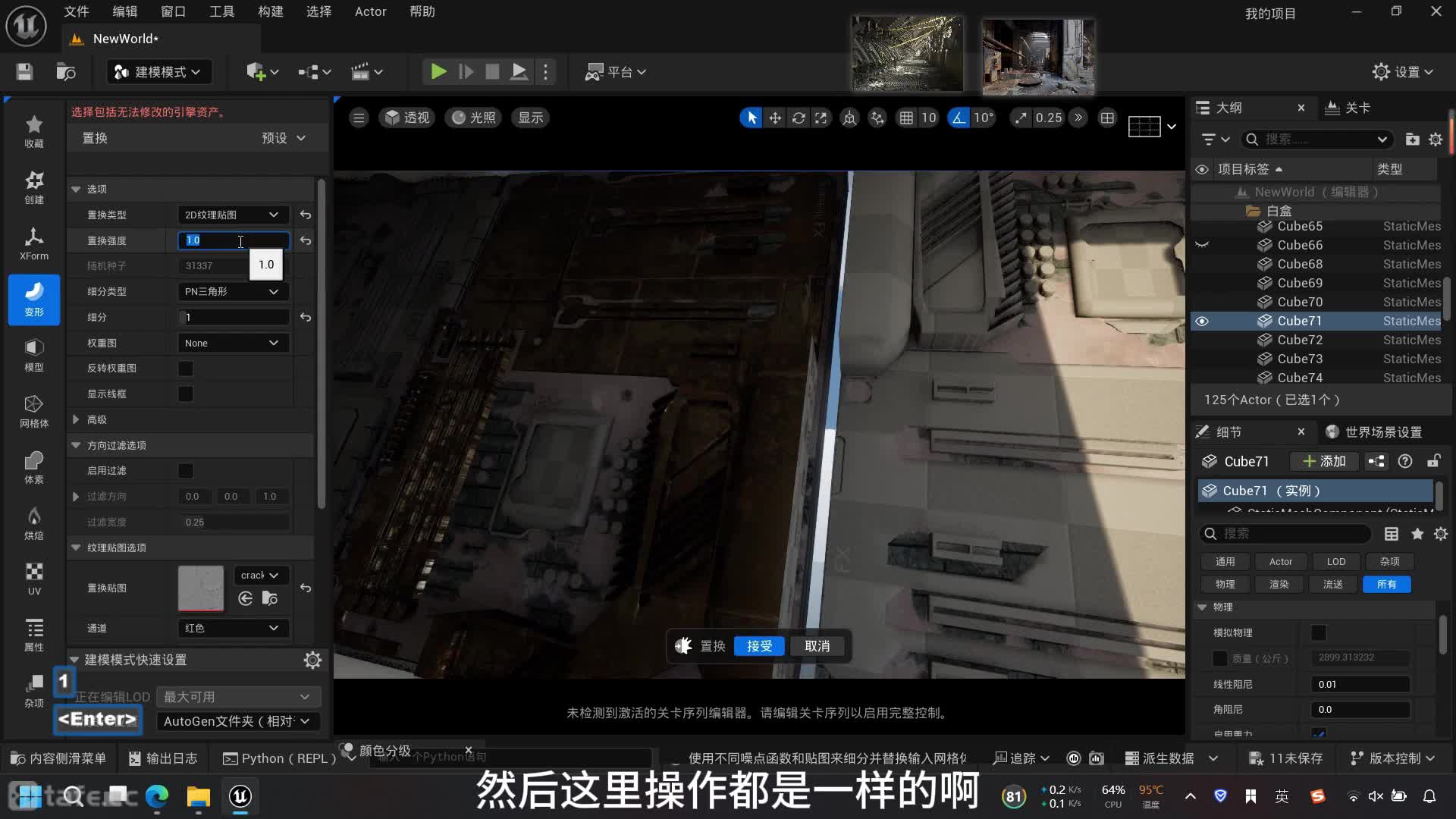Open the Mesh (网格体) tool category

click(x=34, y=412)
